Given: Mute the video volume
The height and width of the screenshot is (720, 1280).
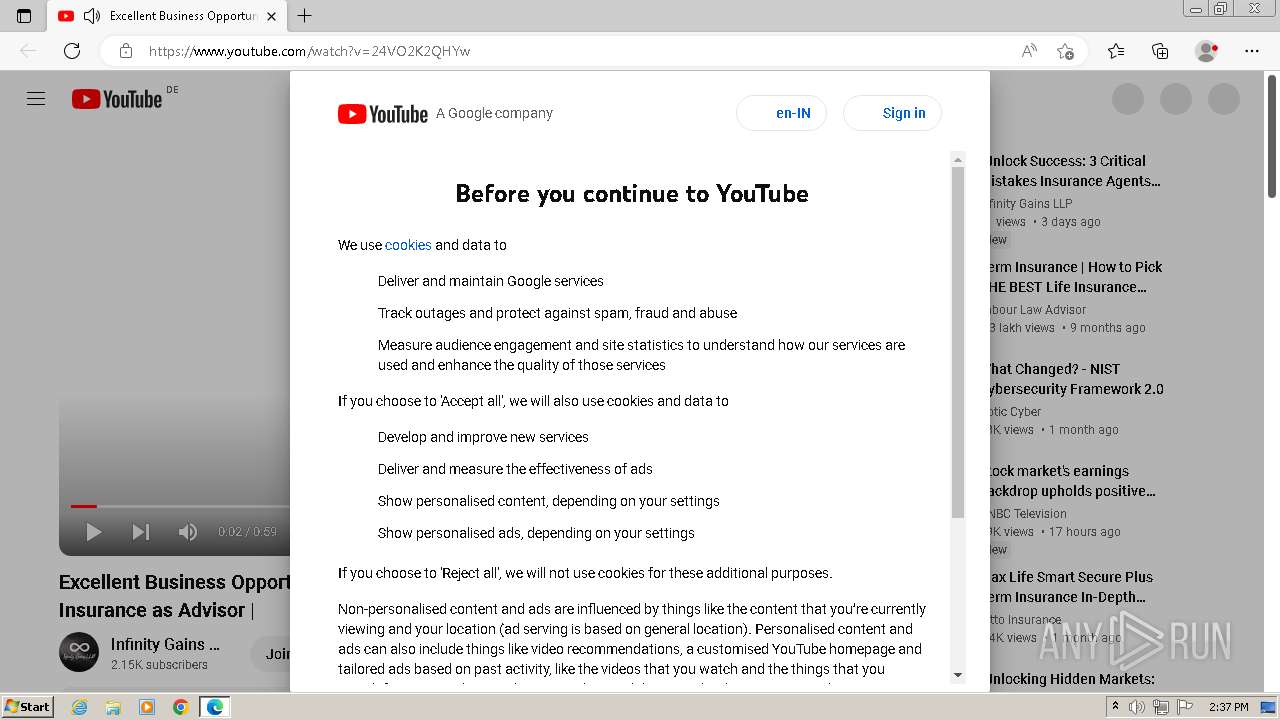Looking at the screenshot, I should click(188, 532).
